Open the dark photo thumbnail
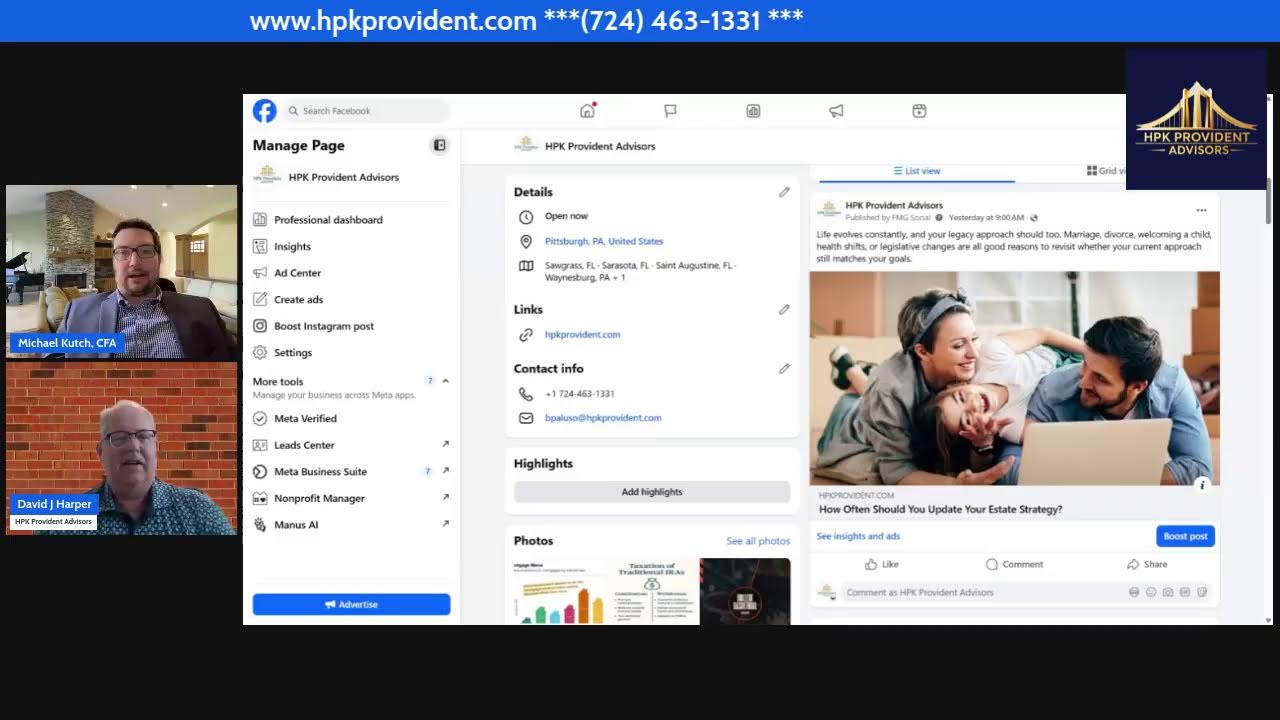The width and height of the screenshot is (1280, 720). [x=745, y=591]
